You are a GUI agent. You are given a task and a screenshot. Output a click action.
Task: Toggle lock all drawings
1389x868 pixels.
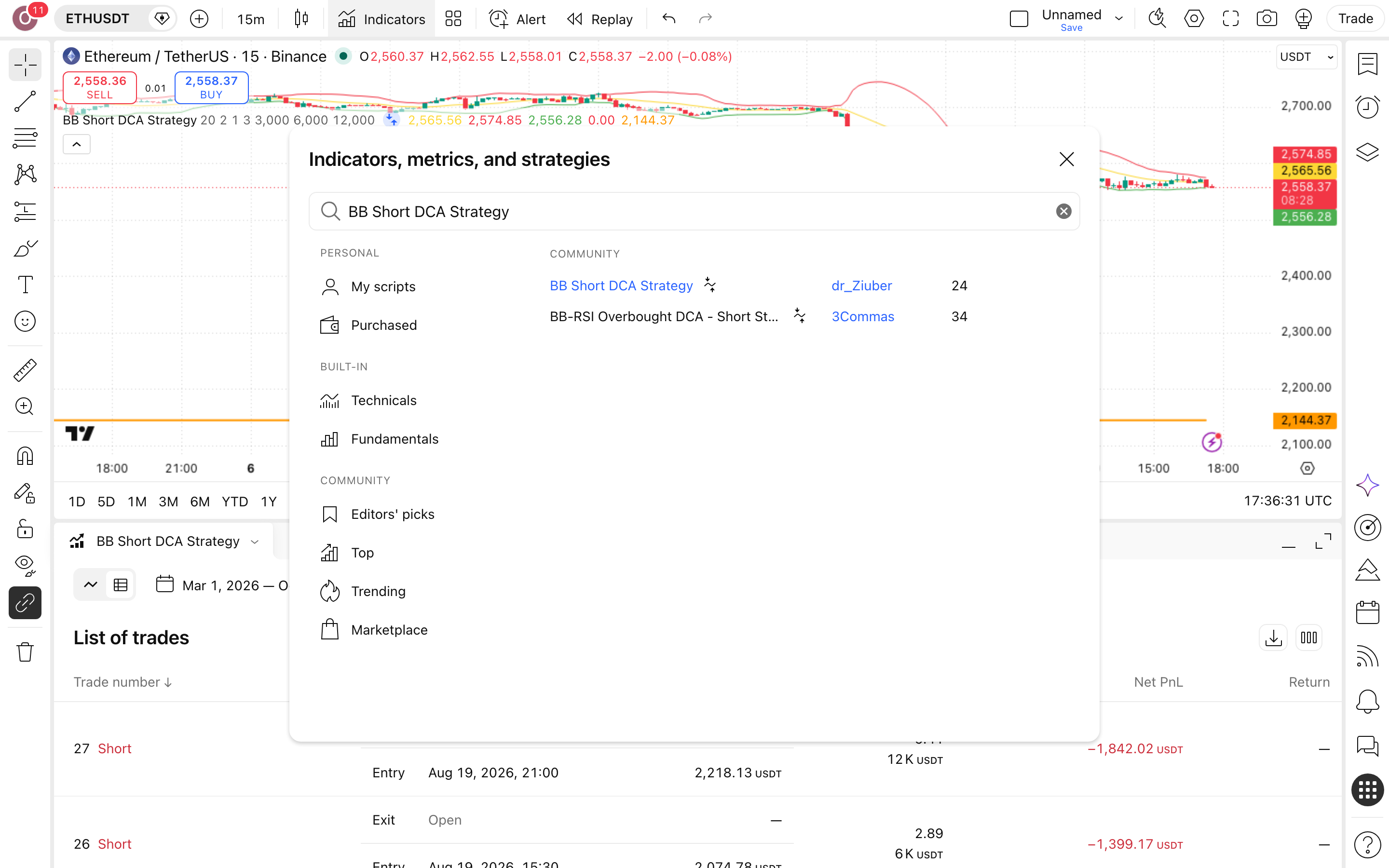pyautogui.click(x=25, y=529)
